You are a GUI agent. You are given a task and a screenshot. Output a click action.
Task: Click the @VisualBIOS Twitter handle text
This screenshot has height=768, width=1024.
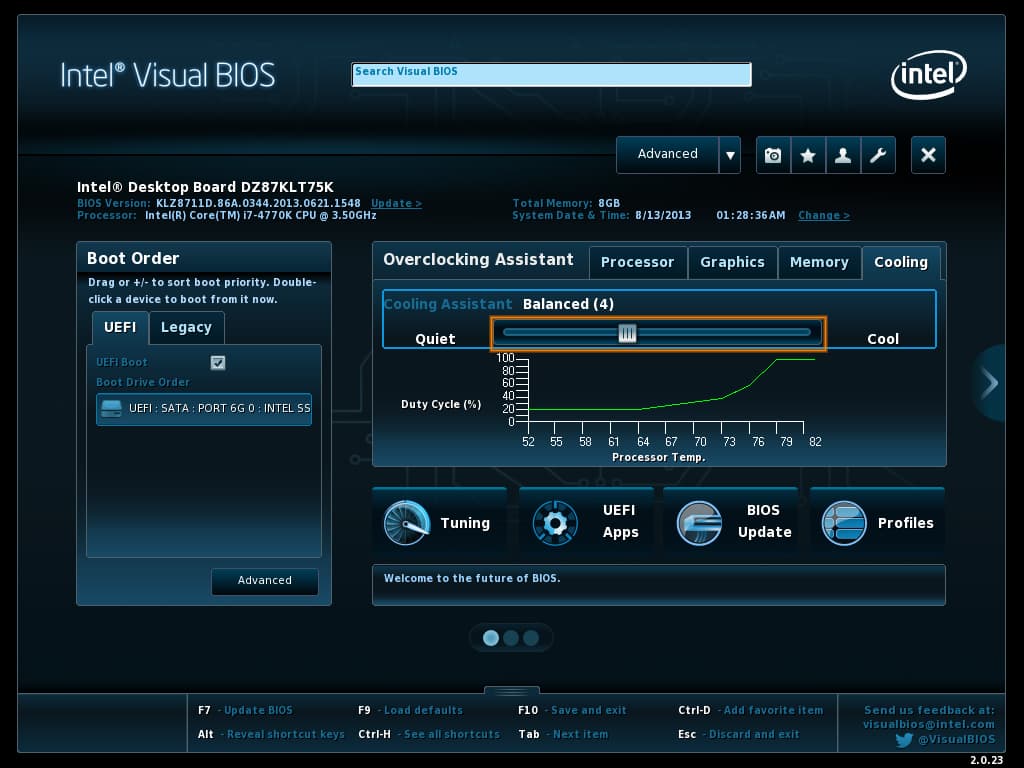957,740
